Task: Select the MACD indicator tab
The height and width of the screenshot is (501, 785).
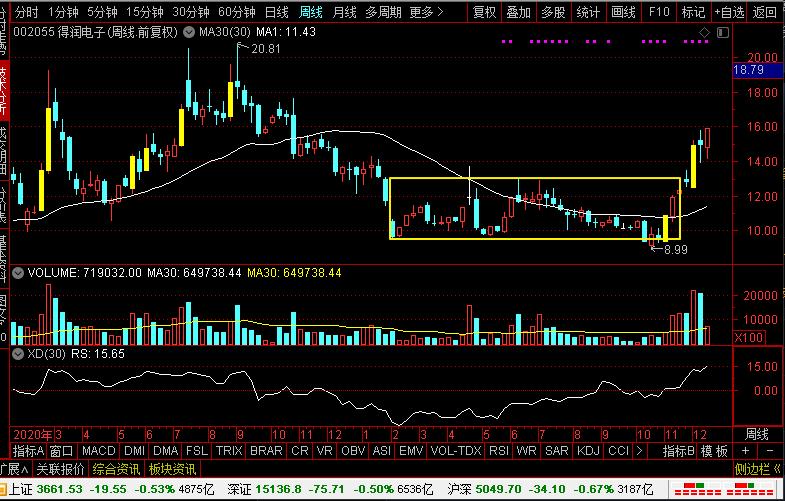Action: pos(100,451)
